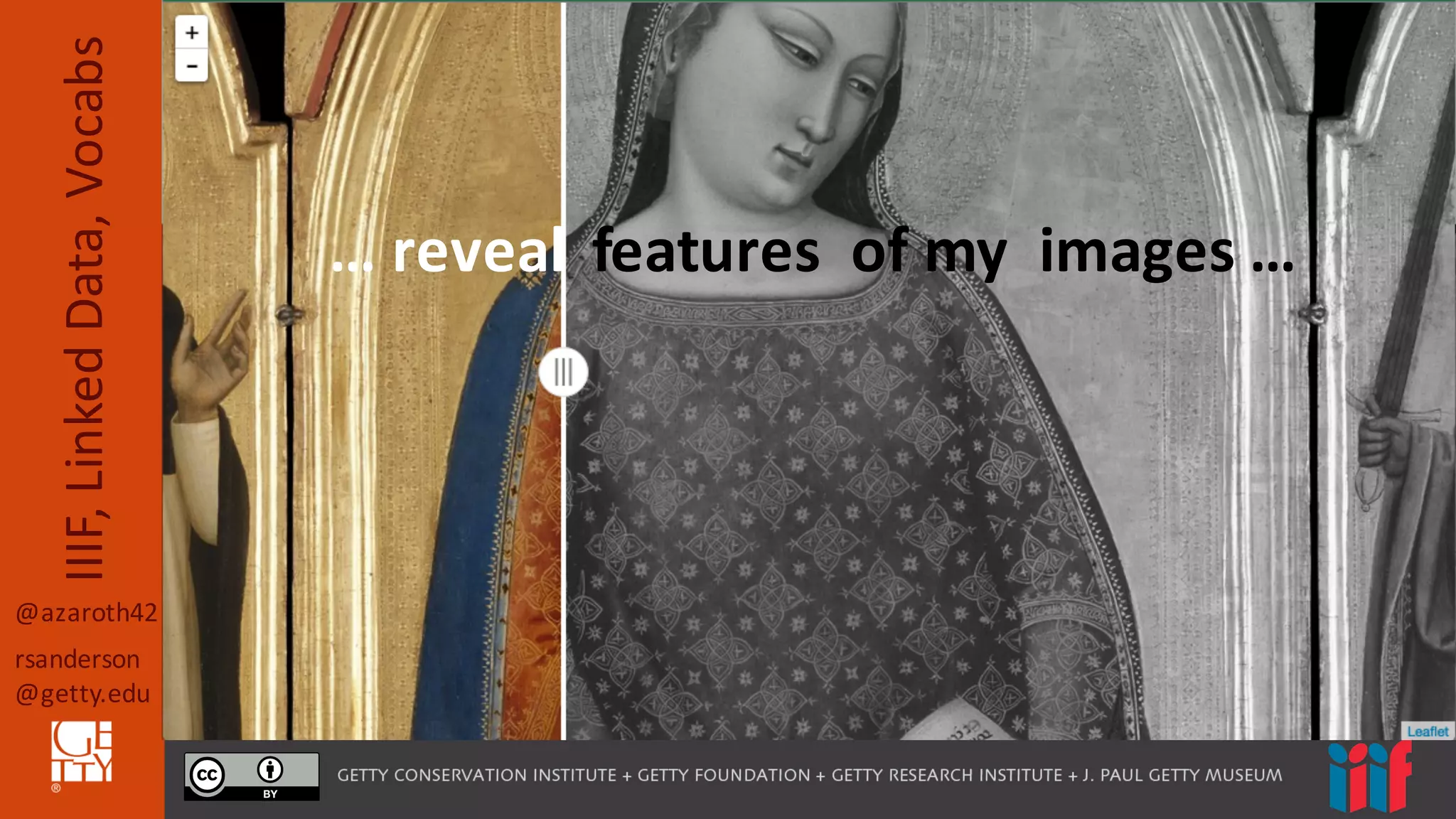The width and height of the screenshot is (1456, 819).
Task: Click the image comparison slider handle
Action: 563,372
